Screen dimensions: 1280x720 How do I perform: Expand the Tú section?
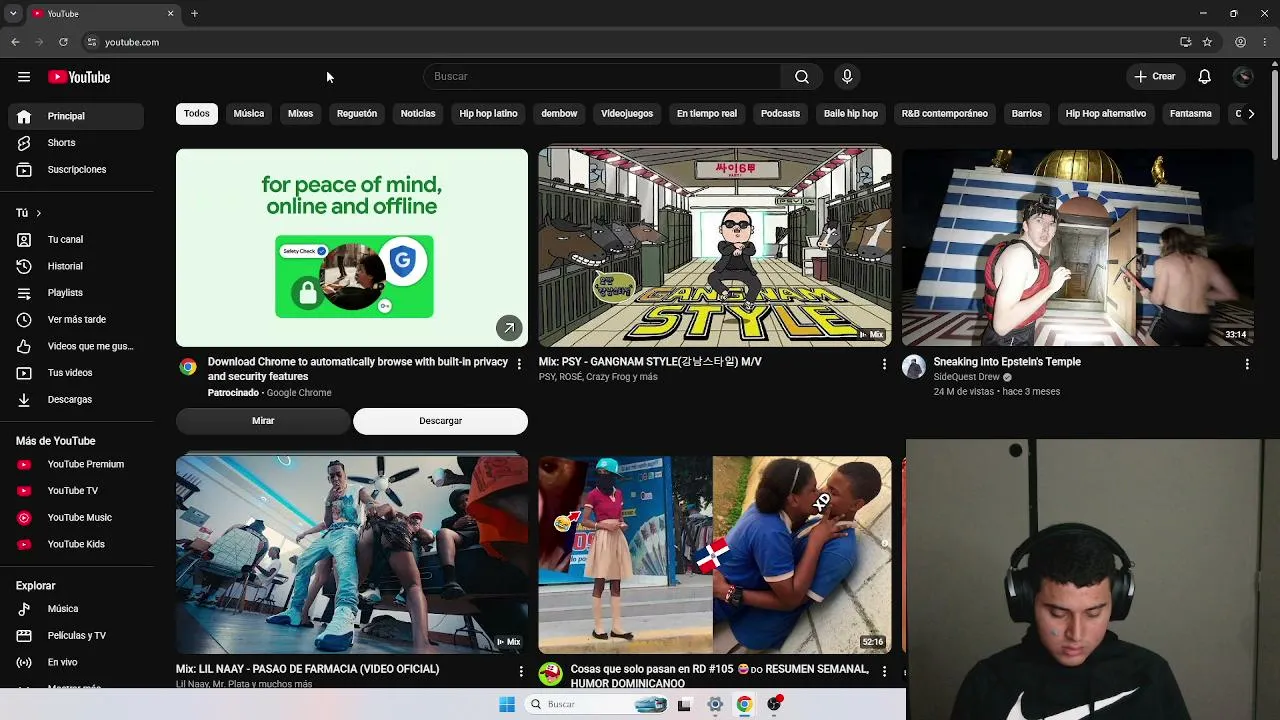pyautogui.click(x=29, y=213)
